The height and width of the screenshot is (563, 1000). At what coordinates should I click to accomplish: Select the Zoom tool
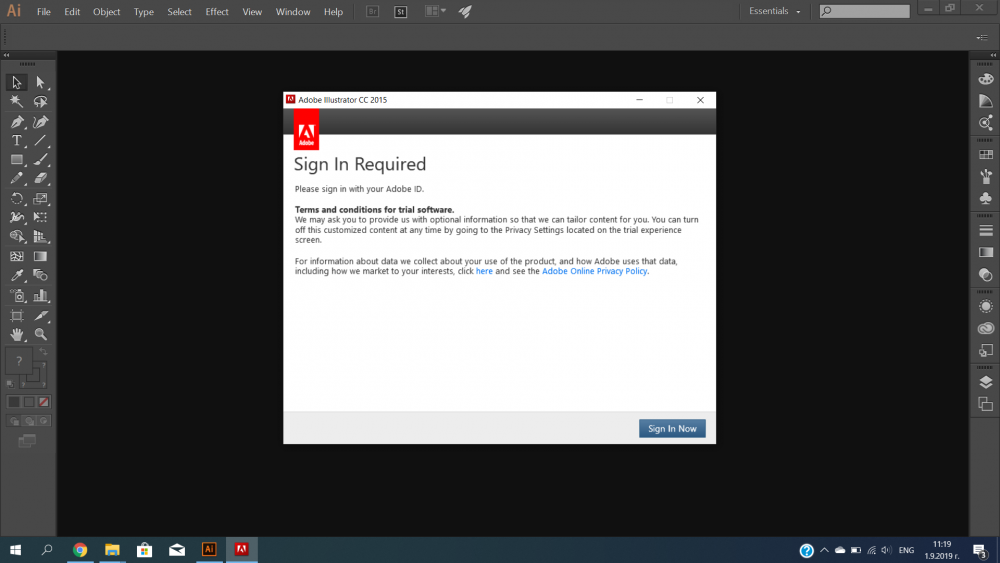click(x=40, y=334)
